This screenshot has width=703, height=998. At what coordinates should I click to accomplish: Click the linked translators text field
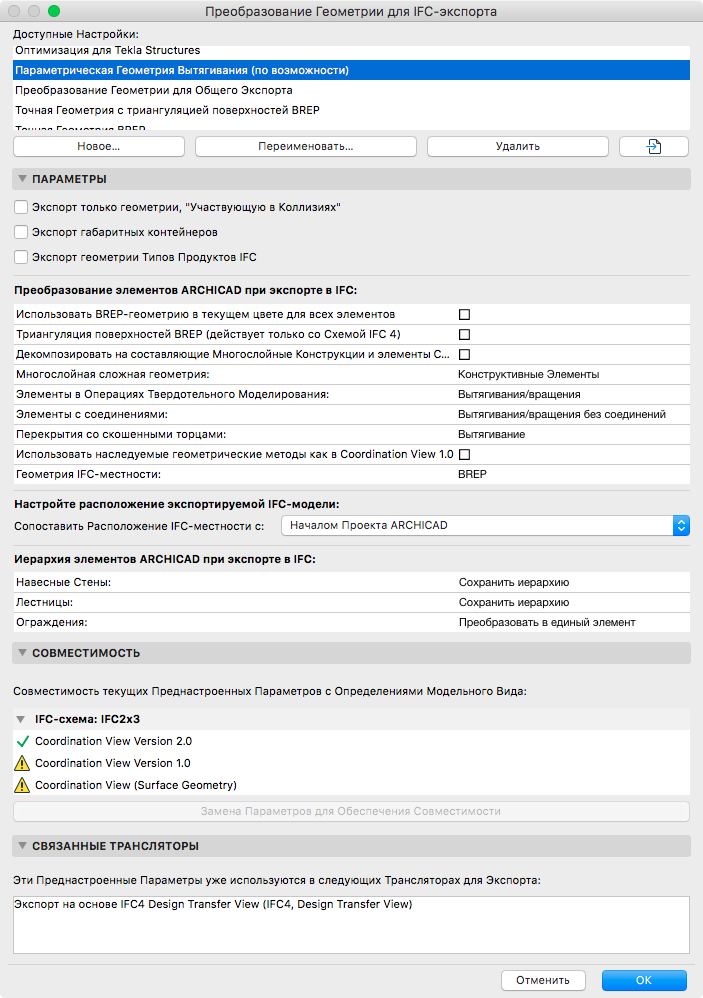coord(351,924)
